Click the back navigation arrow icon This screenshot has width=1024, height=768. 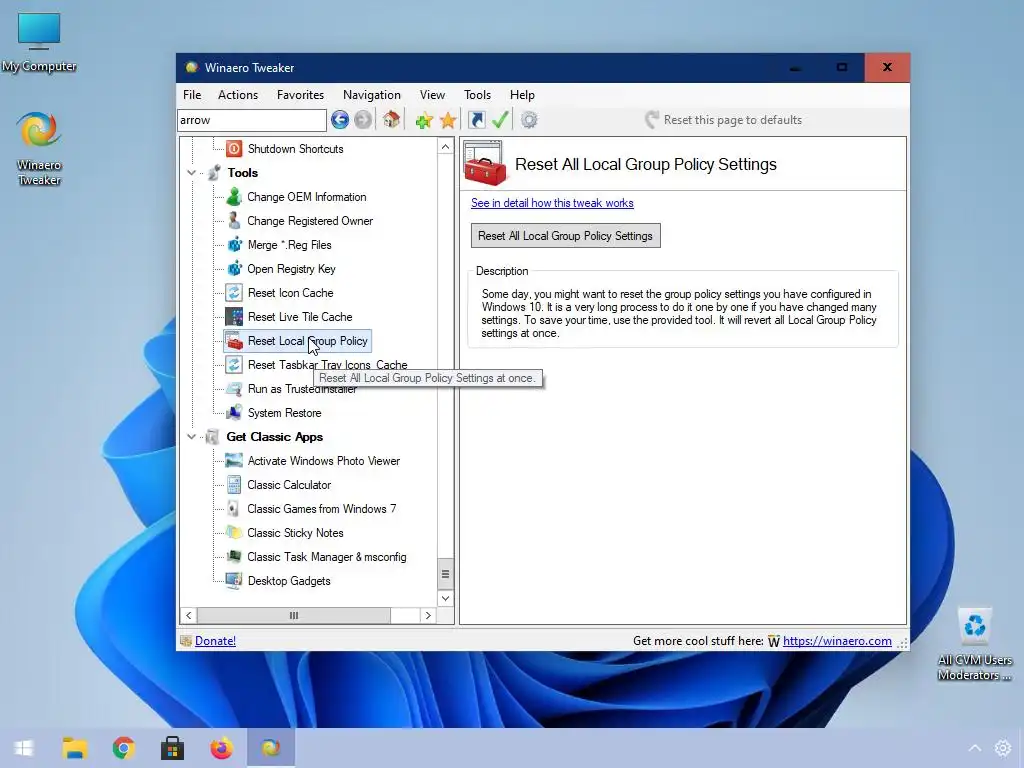[x=340, y=120]
